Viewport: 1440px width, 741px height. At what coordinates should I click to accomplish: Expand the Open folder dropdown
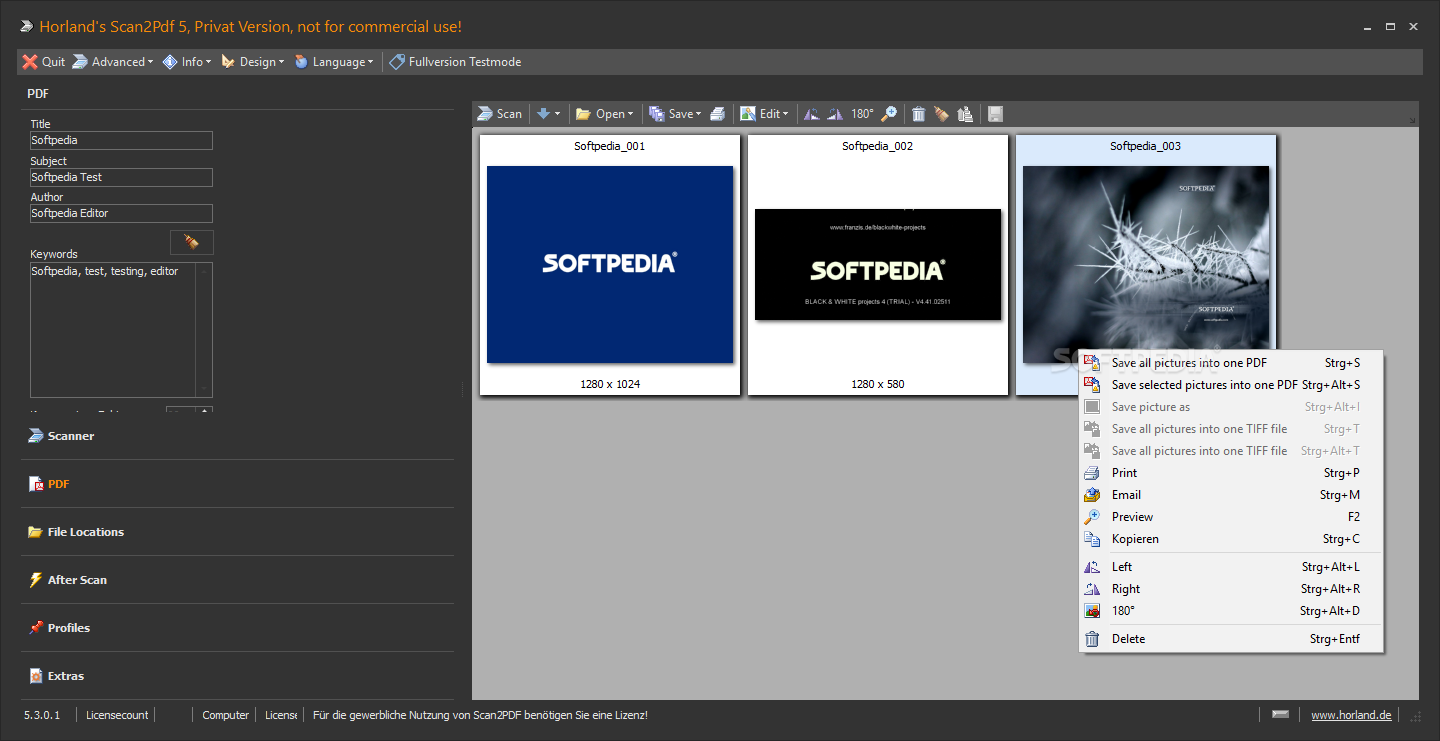pos(604,114)
